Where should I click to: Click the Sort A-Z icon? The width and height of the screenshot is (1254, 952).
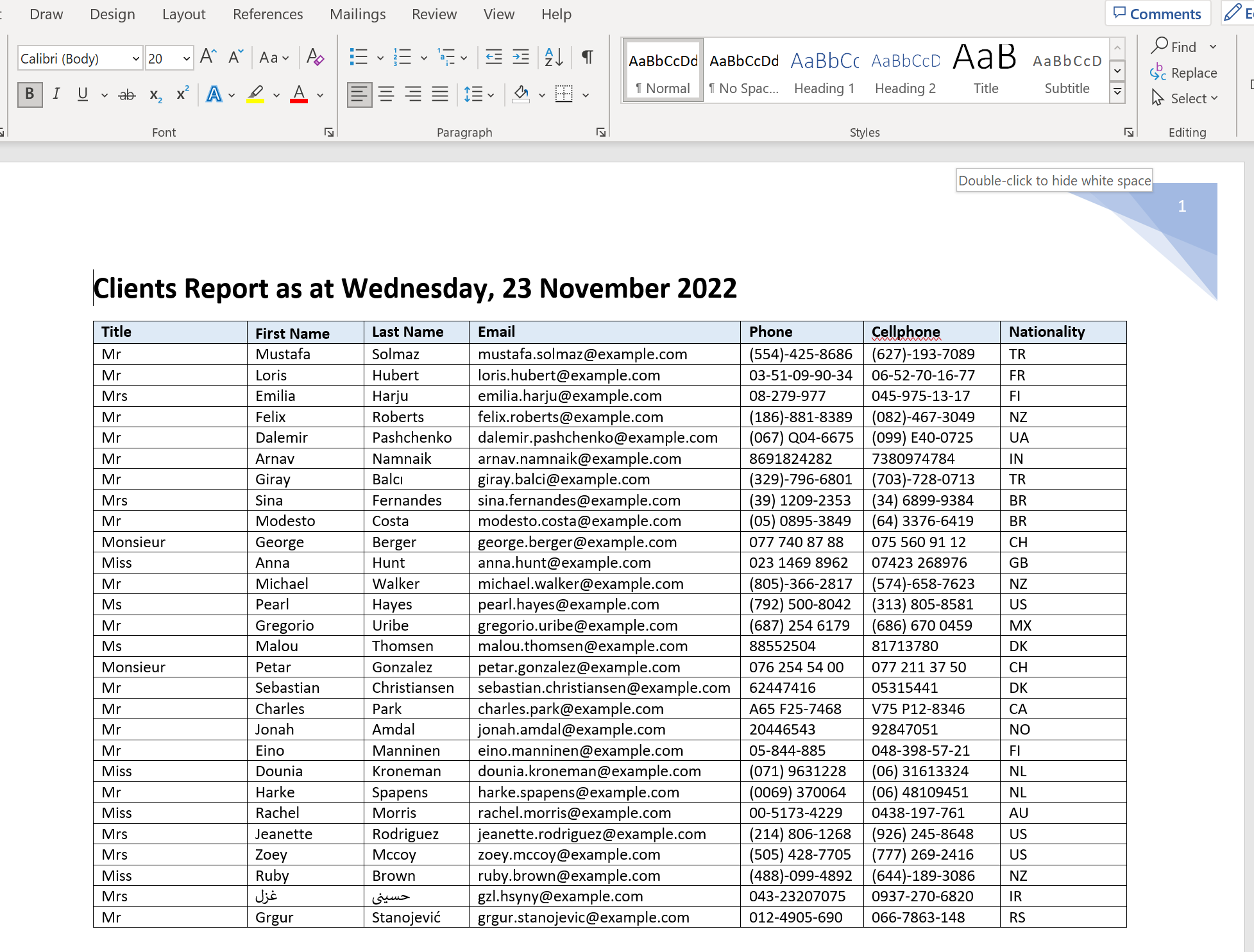coord(554,58)
